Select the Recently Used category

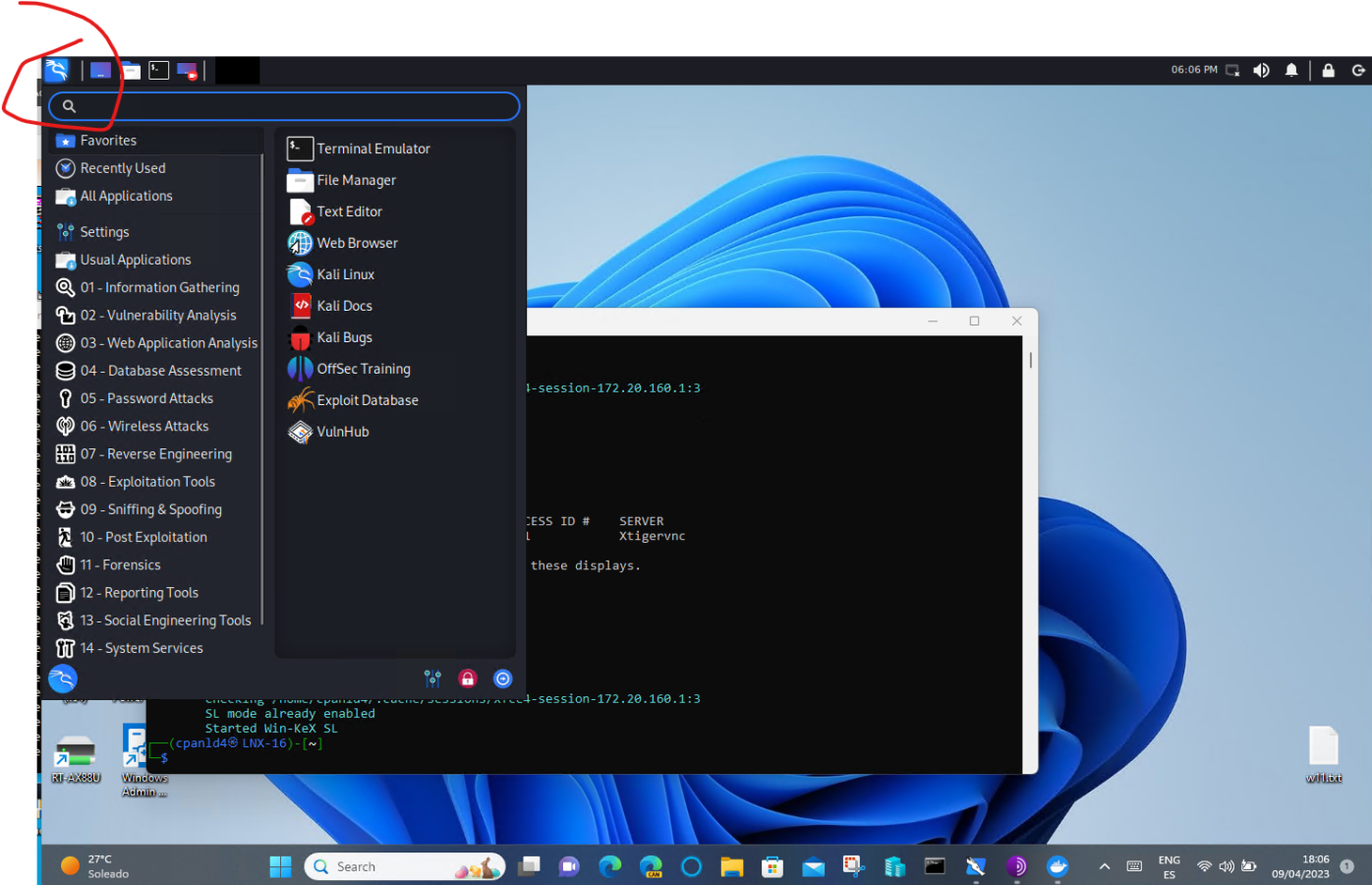tap(157, 168)
